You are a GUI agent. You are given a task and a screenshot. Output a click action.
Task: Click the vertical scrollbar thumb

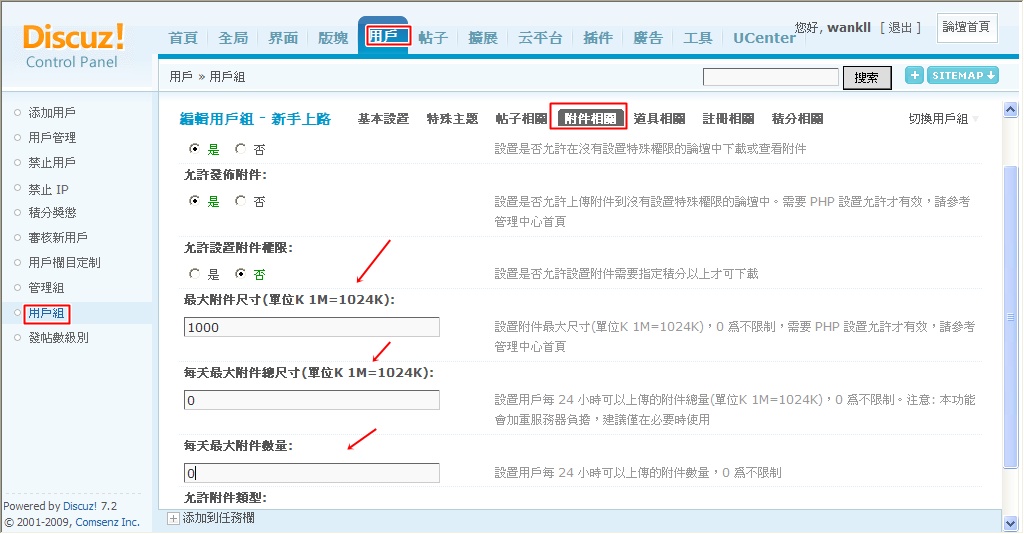1010,317
